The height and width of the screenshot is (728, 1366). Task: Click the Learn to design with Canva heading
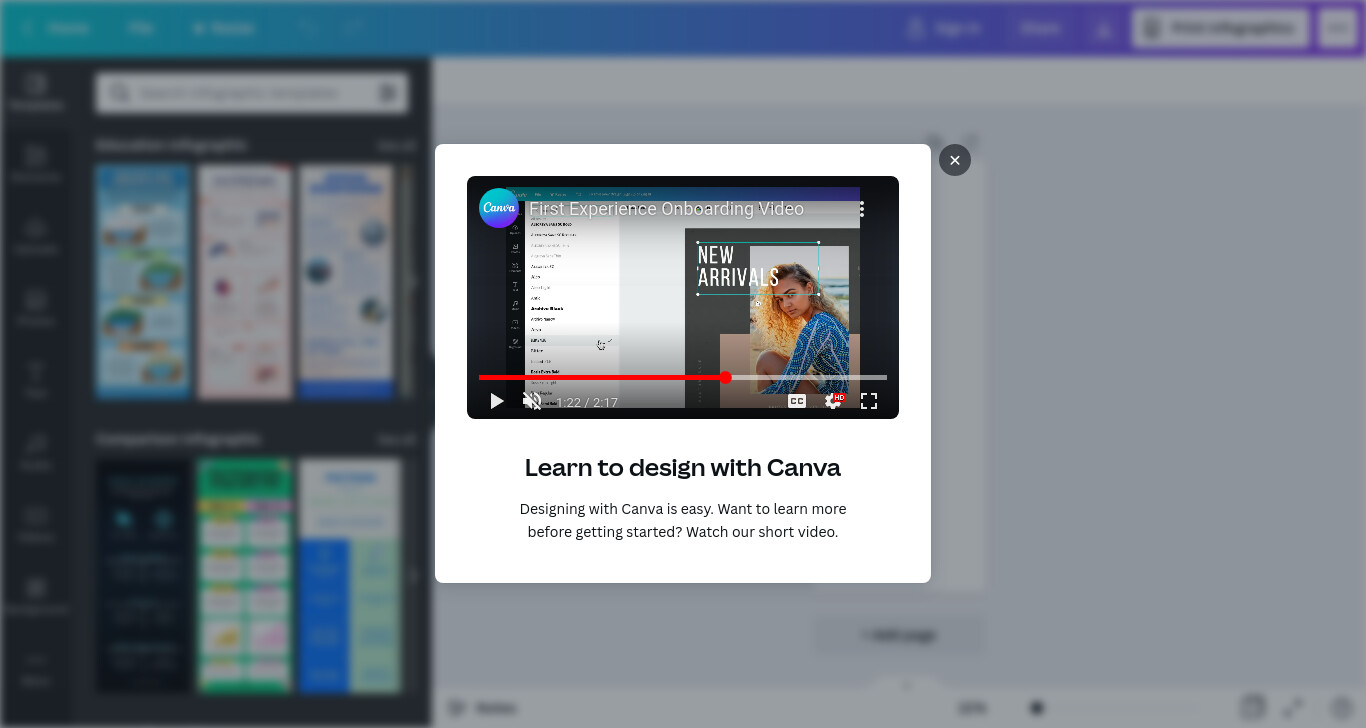pyautogui.click(x=683, y=467)
